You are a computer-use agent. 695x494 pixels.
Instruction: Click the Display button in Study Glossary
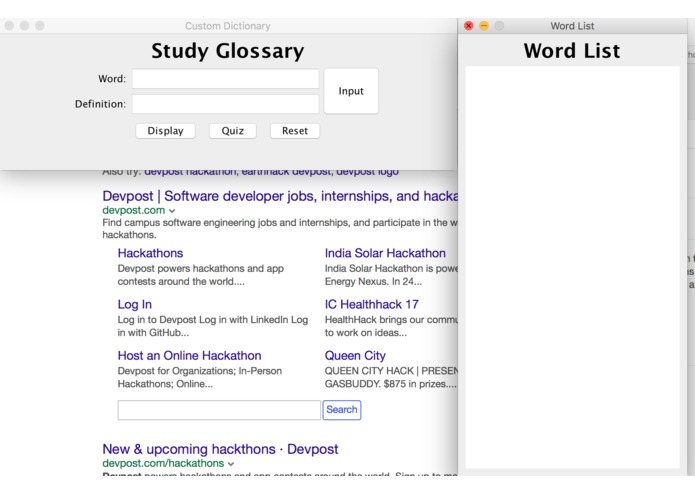(165, 131)
